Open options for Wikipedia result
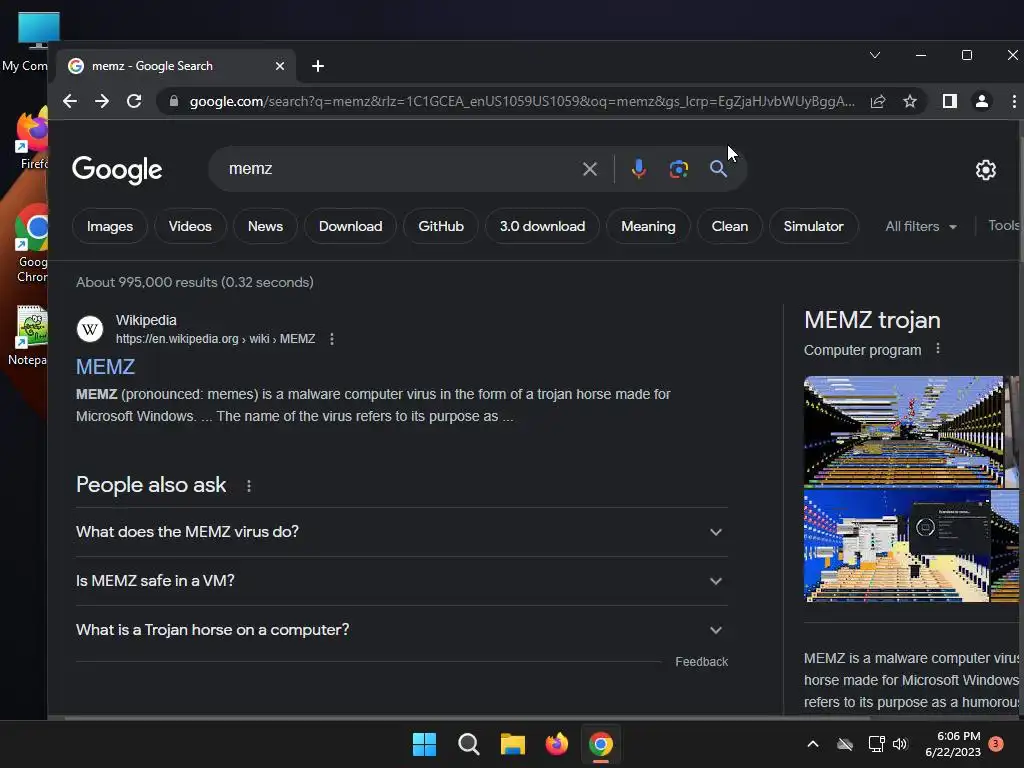This screenshot has height=768, width=1024. pos(332,339)
